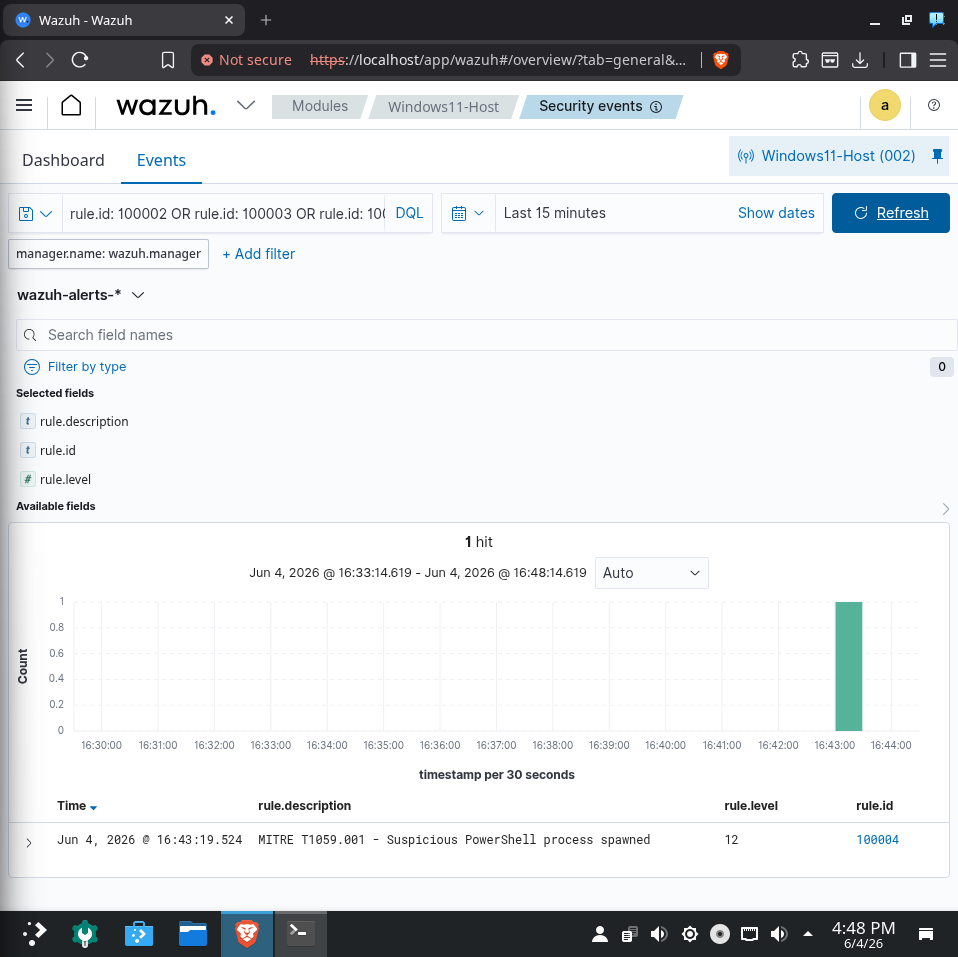Click the rule.level number type icon
Image resolution: width=958 pixels, height=957 pixels.
click(27, 479)
